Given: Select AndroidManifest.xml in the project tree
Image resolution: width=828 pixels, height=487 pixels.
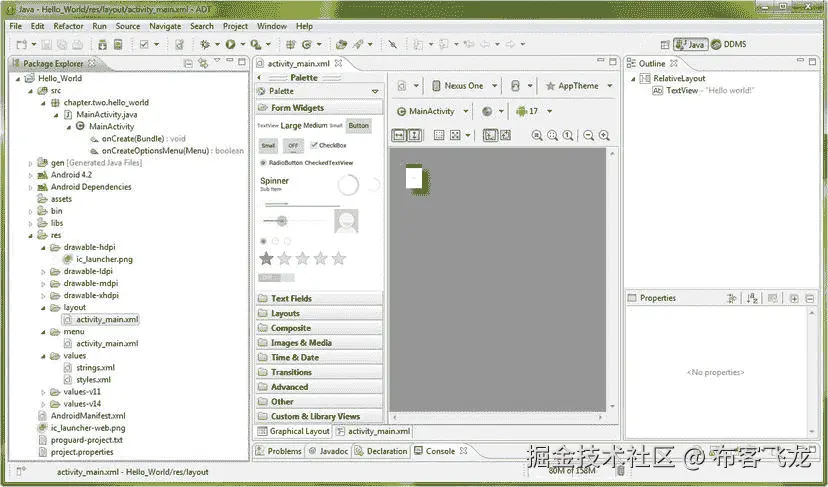Looking at the screenshot, I should click(88, 416).
